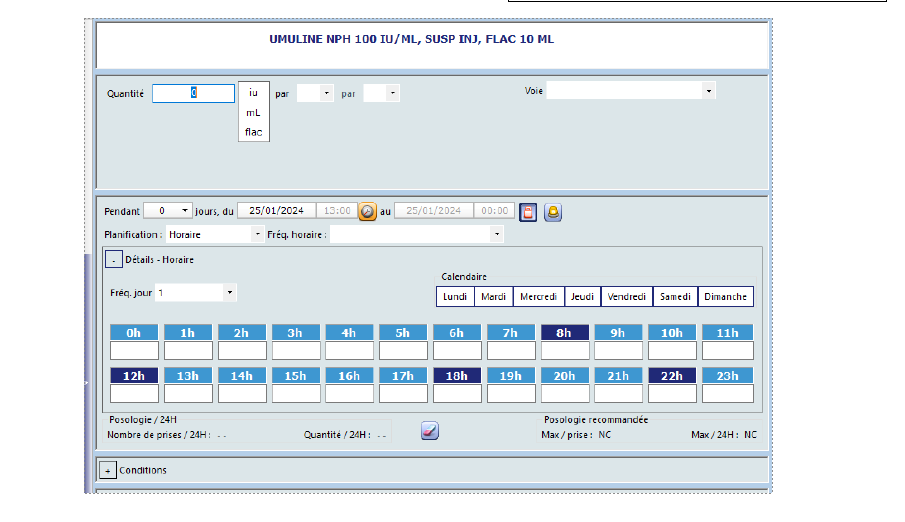Click the red clipboard icon after end time
Screen dimensions: 905x522
[x=528, y=212]
